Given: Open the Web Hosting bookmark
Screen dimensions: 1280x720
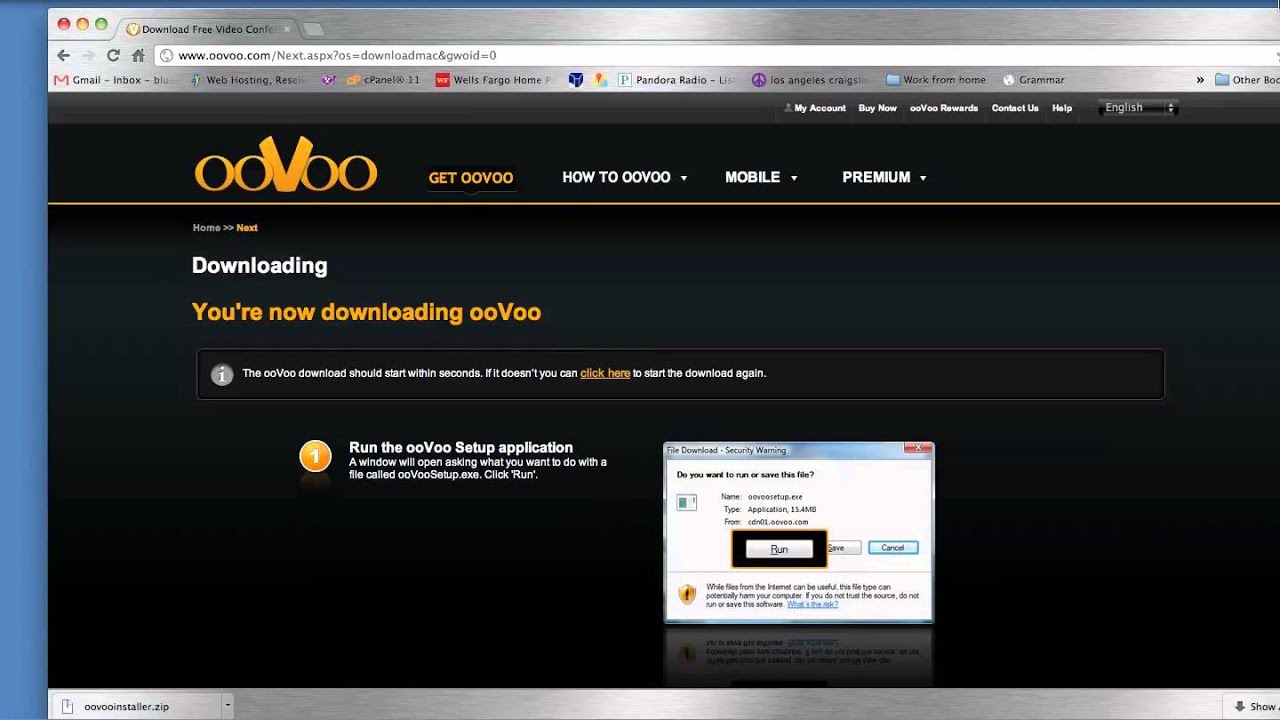Looking at the screenshot, I should (x=247, y=80).
